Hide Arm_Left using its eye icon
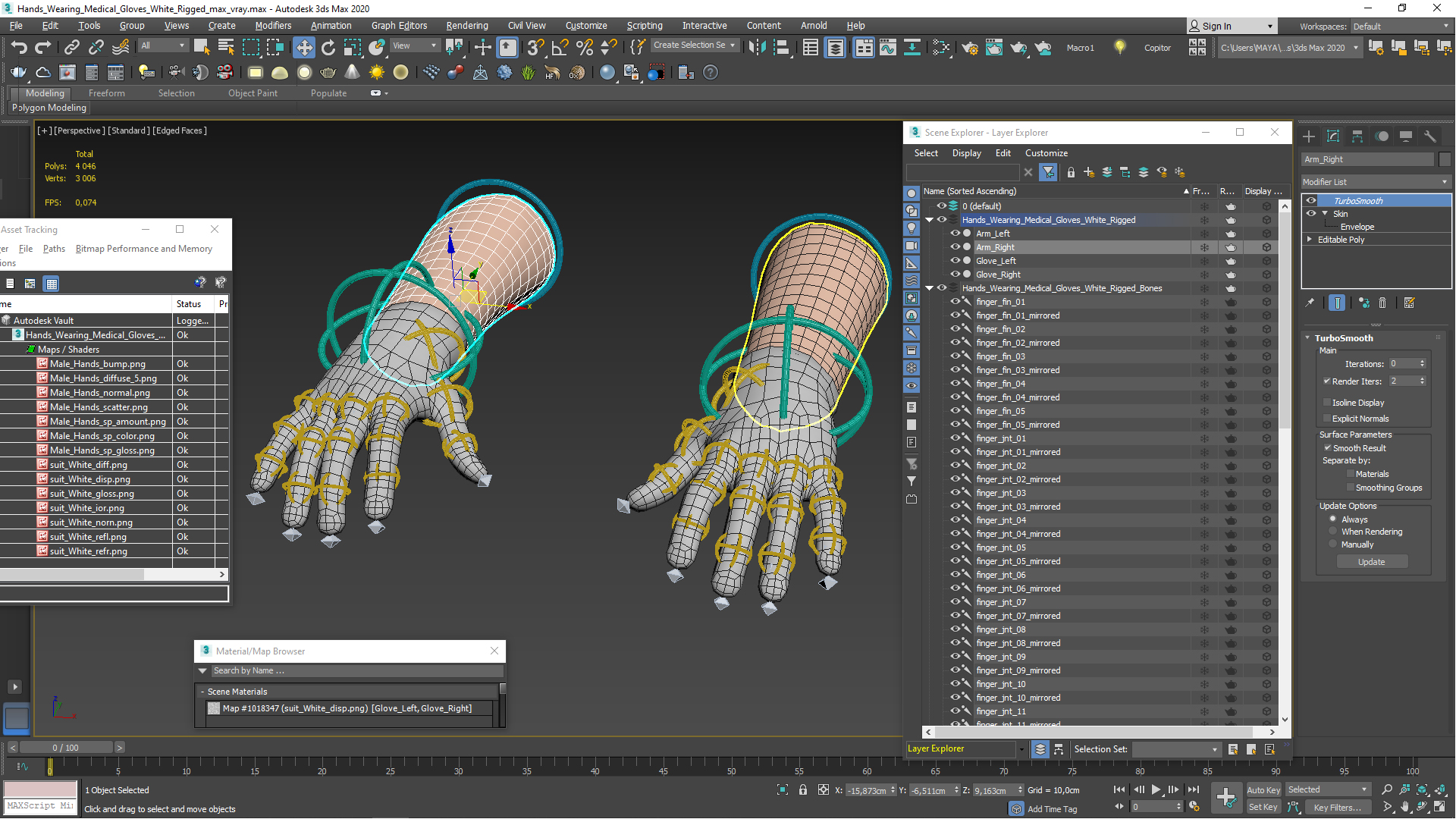1456x819 pixels. [x=955, y=234]
